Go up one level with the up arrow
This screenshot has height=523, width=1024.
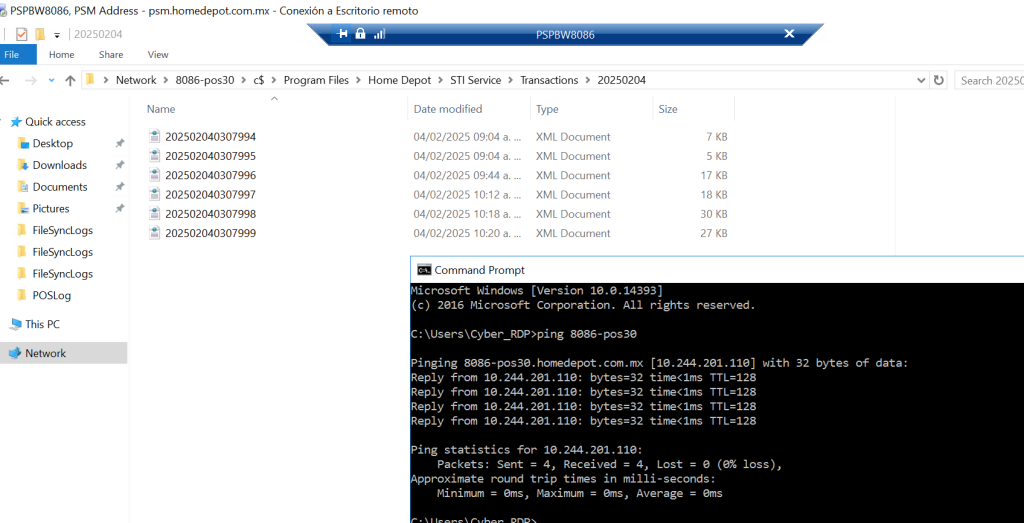(71, 80)
